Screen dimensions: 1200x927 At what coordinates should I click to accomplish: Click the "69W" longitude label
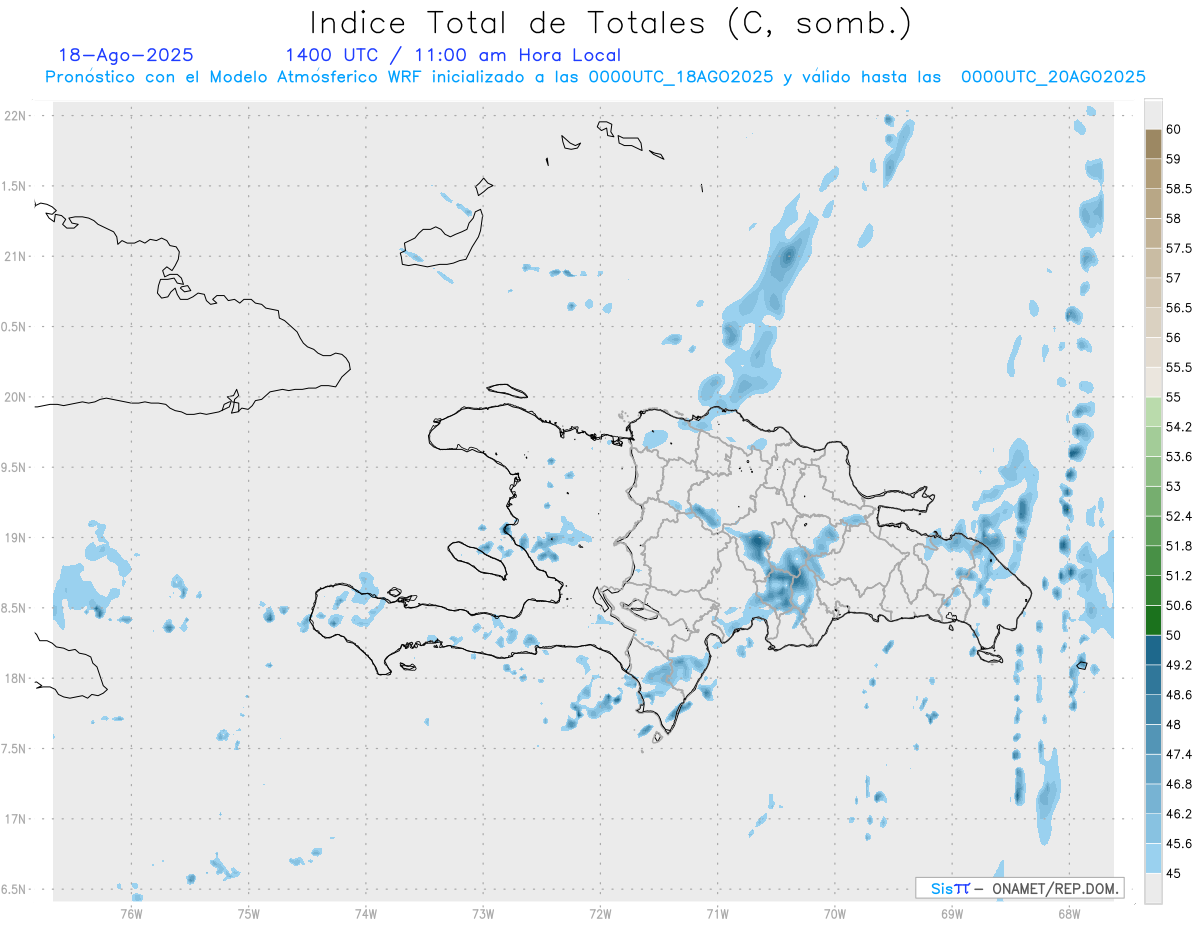click(x=952, y=913)
